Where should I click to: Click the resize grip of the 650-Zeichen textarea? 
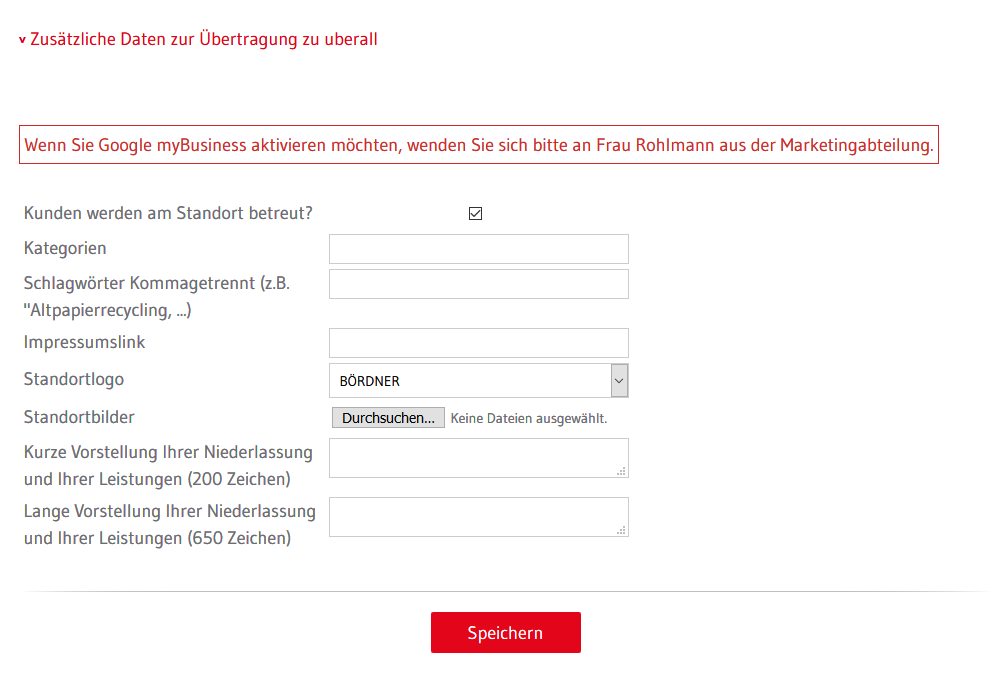pyautogui.click(x=622, y=530)
